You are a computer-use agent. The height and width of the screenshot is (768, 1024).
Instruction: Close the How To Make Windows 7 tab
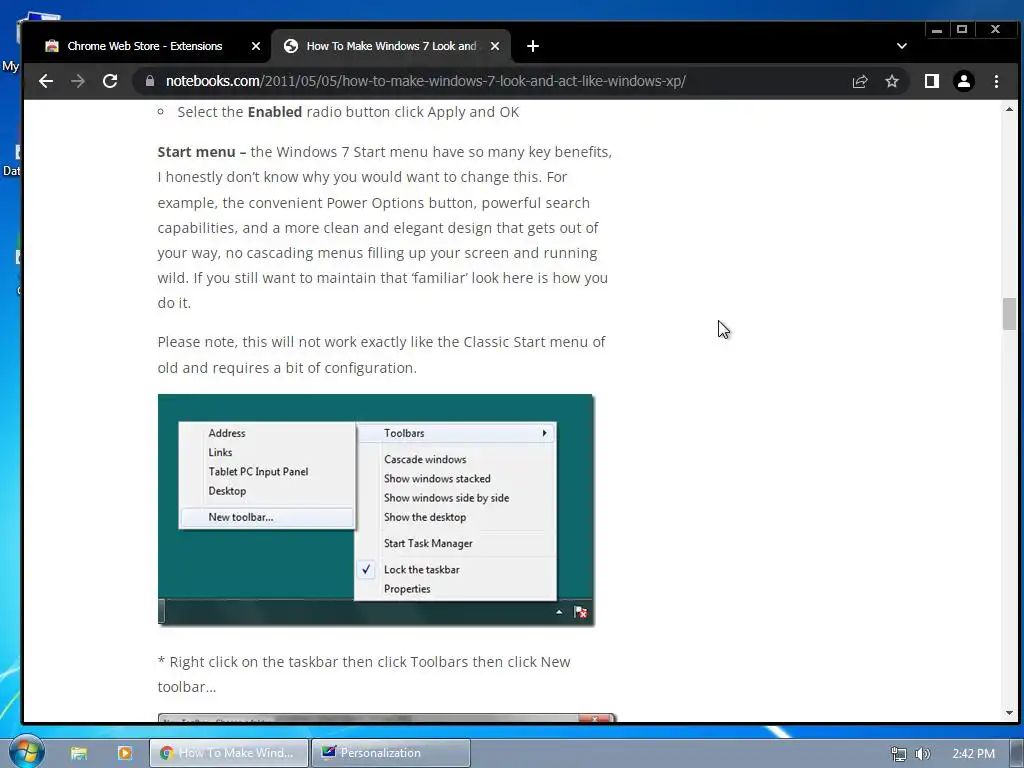click(495, 46)
